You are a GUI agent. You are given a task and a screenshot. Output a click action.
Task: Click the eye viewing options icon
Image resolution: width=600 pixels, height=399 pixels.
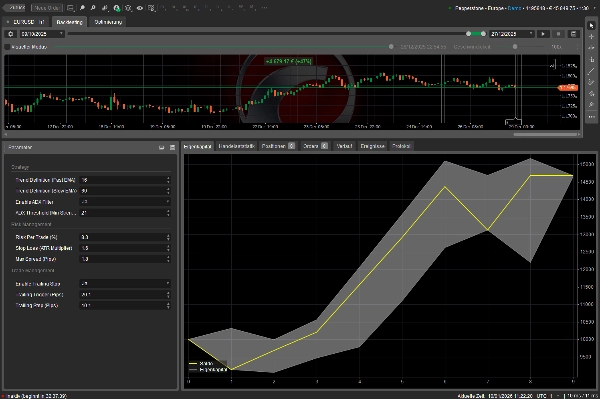click(x=140, y=8)
